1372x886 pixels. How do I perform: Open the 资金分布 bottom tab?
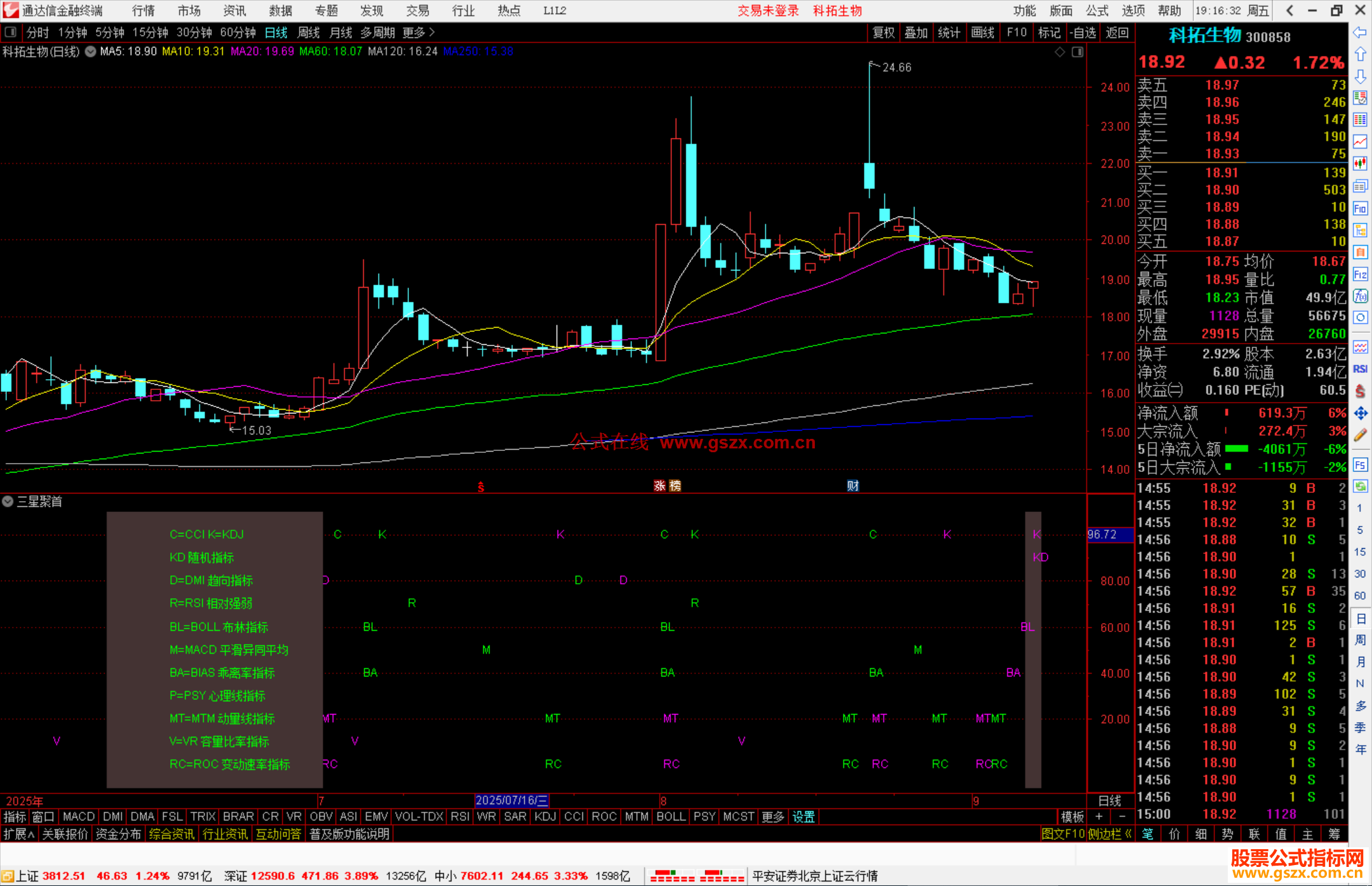(118, 834)
